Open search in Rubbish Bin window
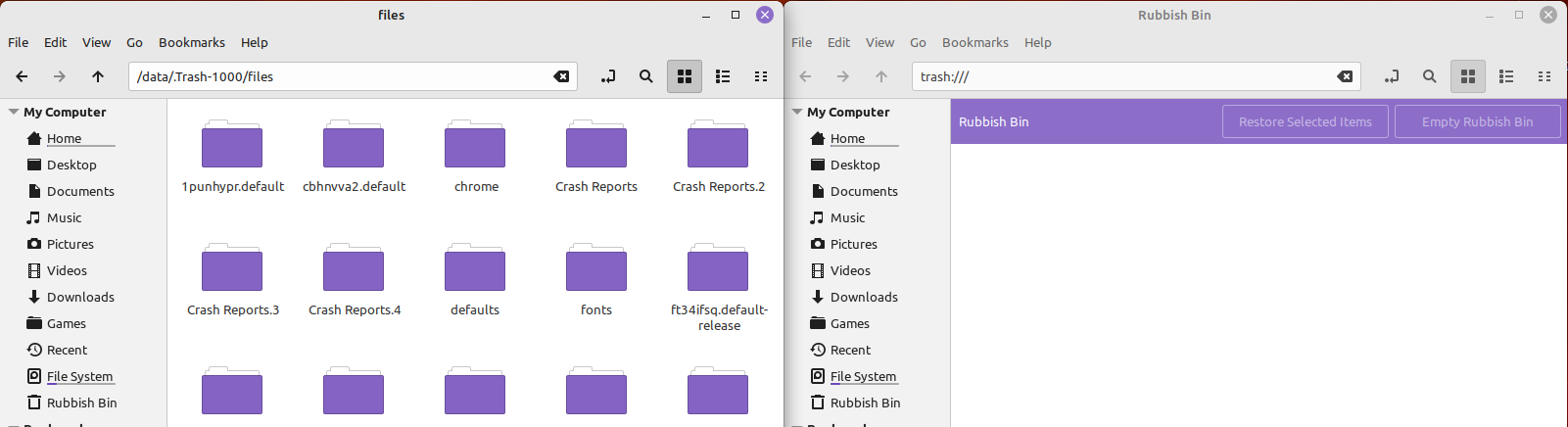 point(1430,76)
